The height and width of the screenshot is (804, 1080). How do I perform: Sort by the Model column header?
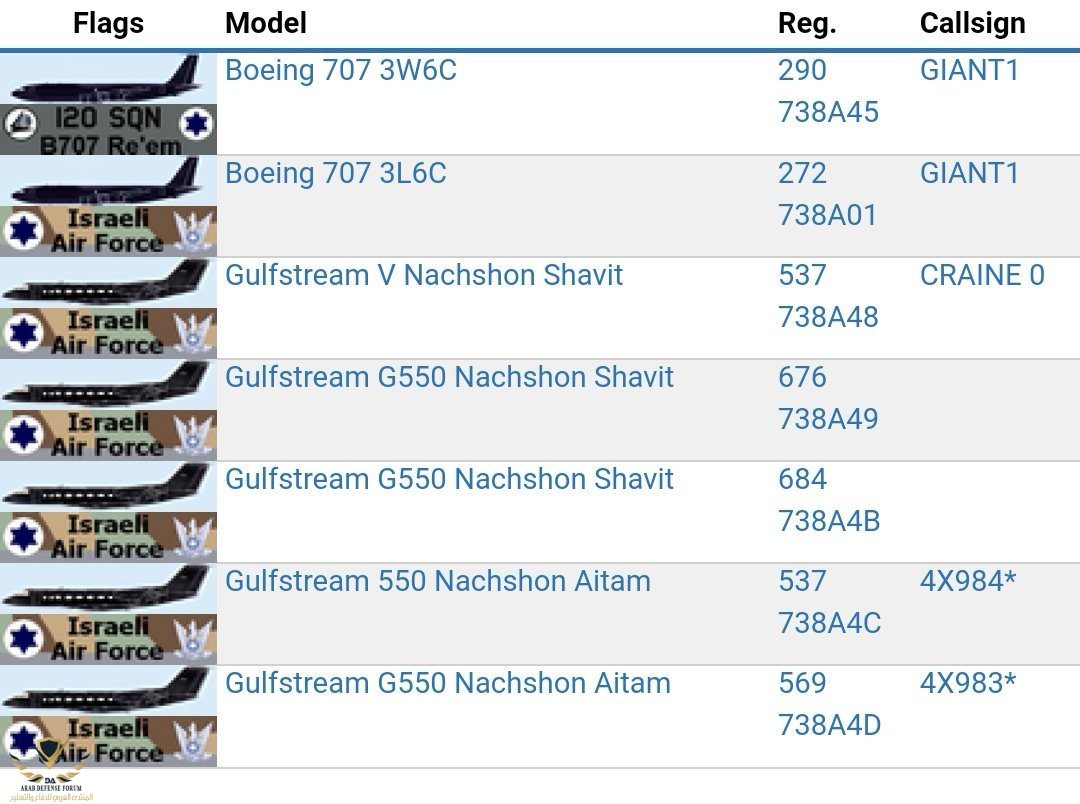(x=266, y=23)
